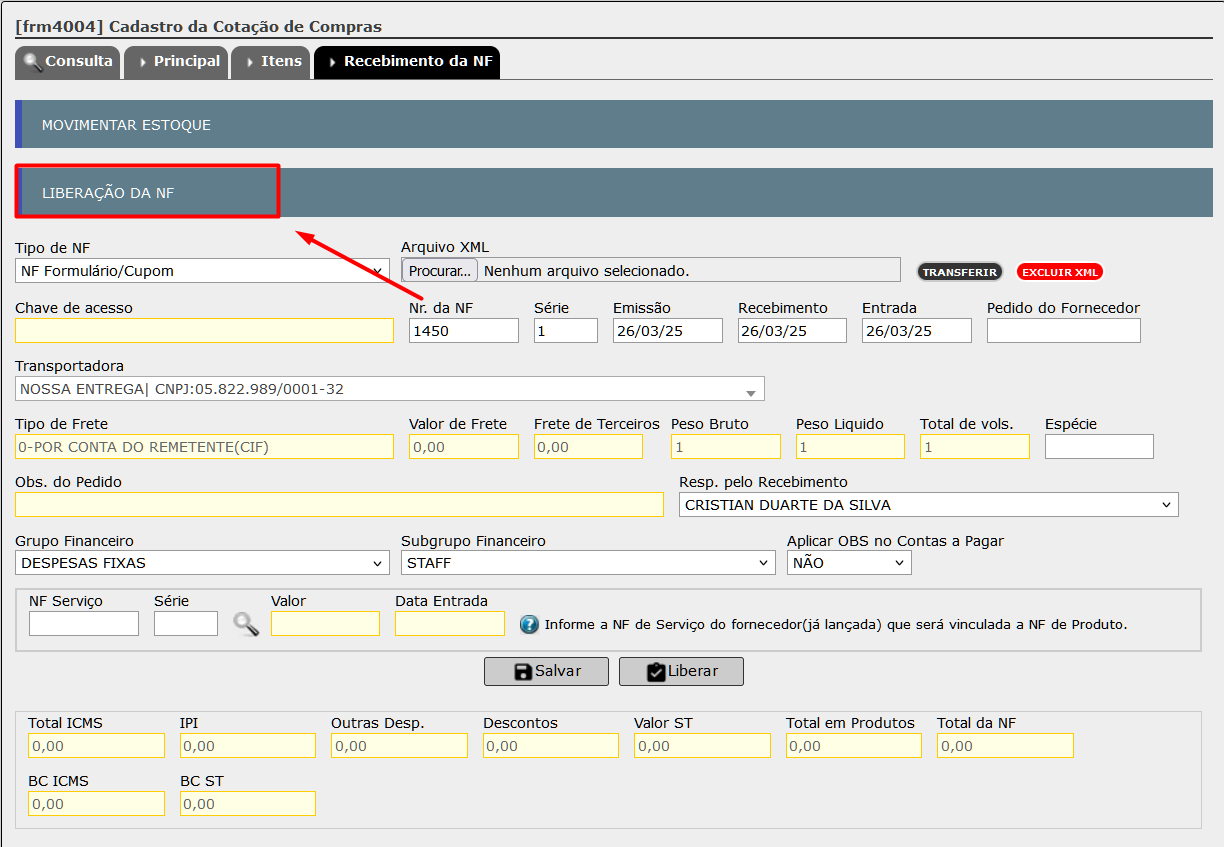The height and width of the screenshot is (847, 1224).
Task: Open the Subgrupo Financeiro STAFF dropdown
Action: point(588,563)
